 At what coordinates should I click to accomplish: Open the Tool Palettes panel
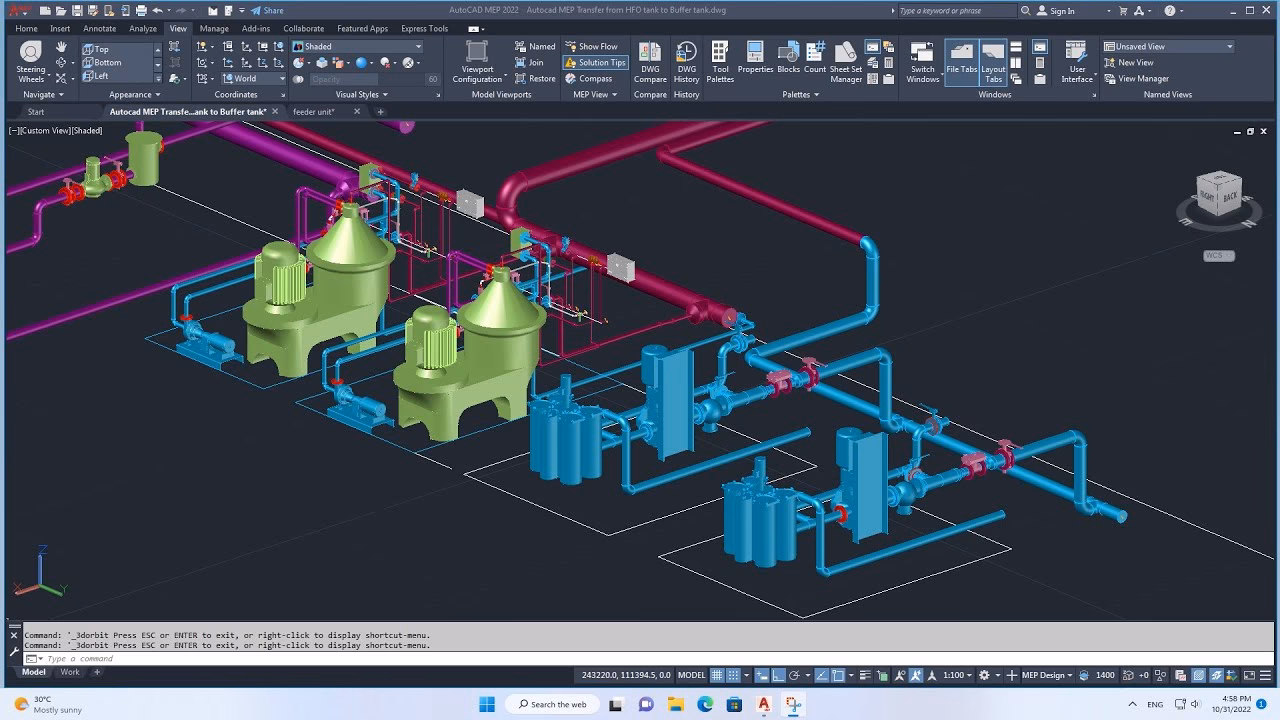[720, 60]
